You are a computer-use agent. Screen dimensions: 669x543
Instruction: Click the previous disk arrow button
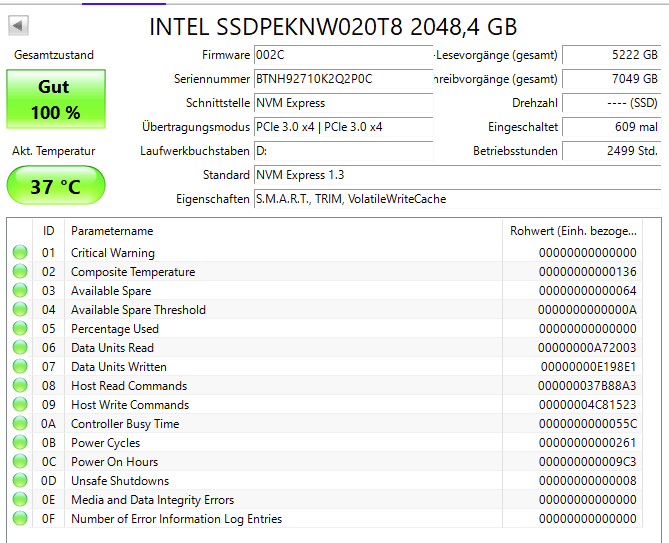click(x=19, y=26)
